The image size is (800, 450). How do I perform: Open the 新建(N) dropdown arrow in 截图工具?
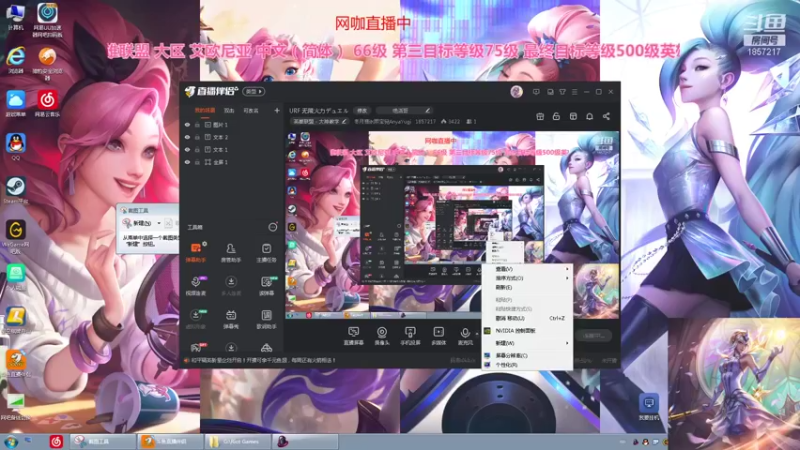click(x=159, y=223)
